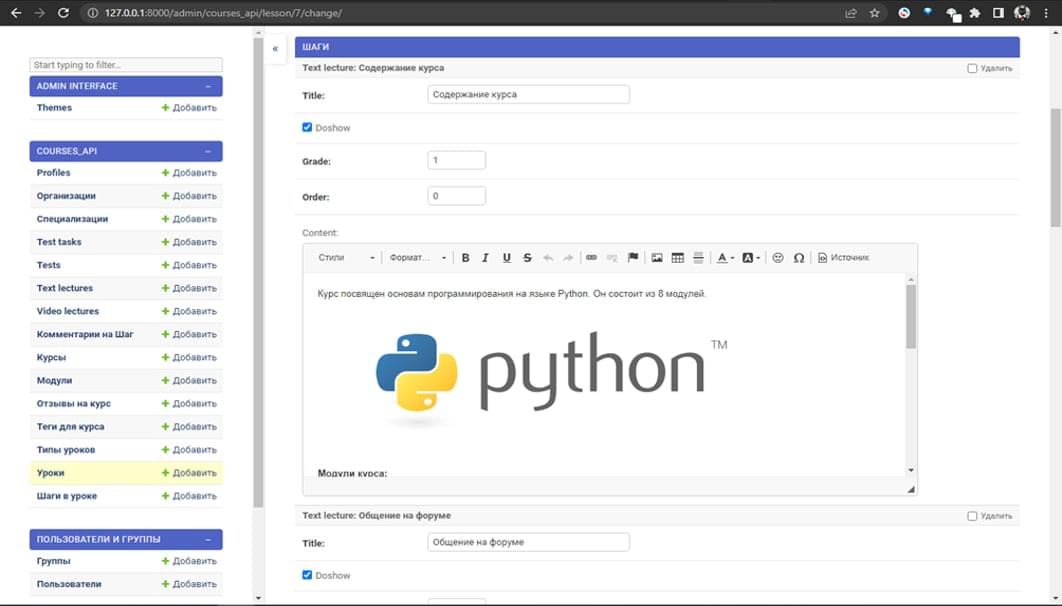Uncheck Doshow for Содержание курса lecture
The width and height of the screenshot is (1062, 606).
point(307,128)
